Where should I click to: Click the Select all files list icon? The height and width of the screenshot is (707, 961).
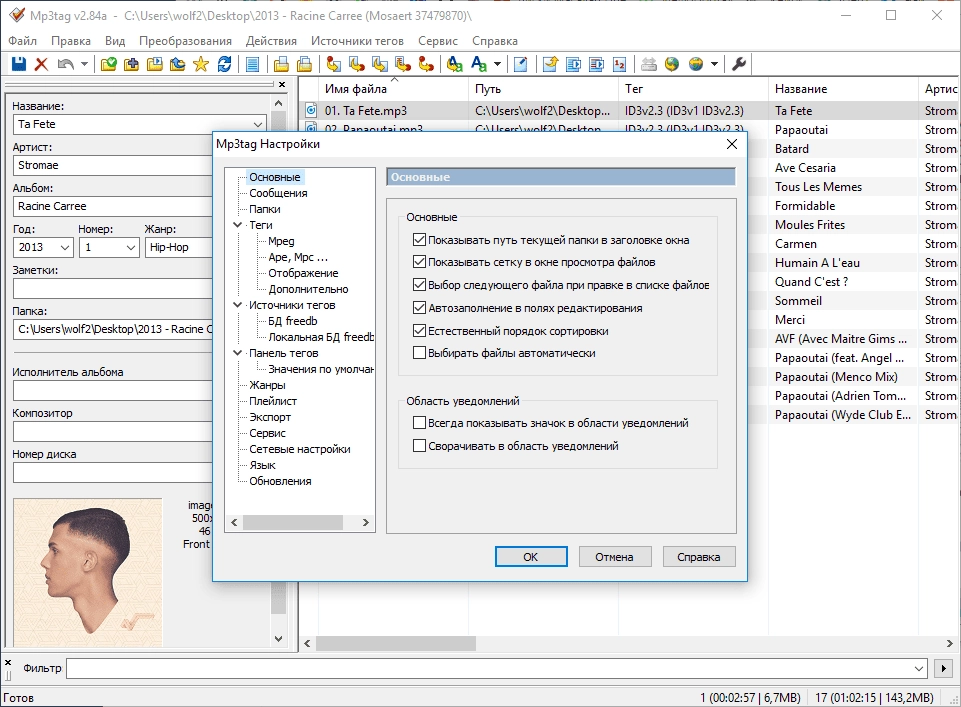[253, 64]
